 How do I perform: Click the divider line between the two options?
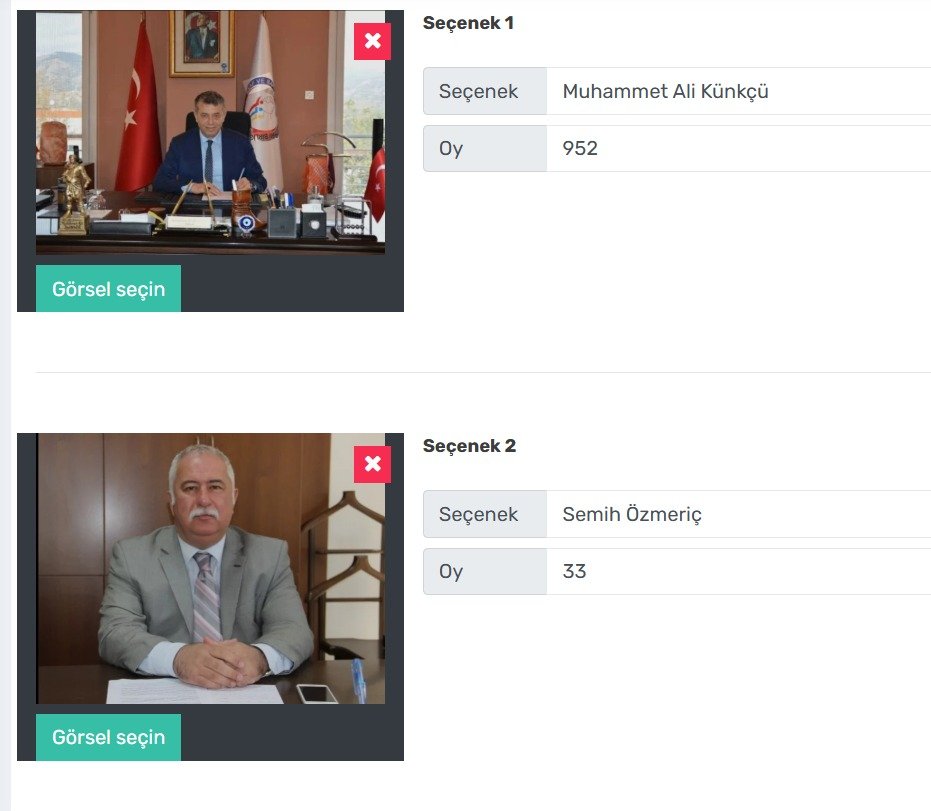(483, 372)
